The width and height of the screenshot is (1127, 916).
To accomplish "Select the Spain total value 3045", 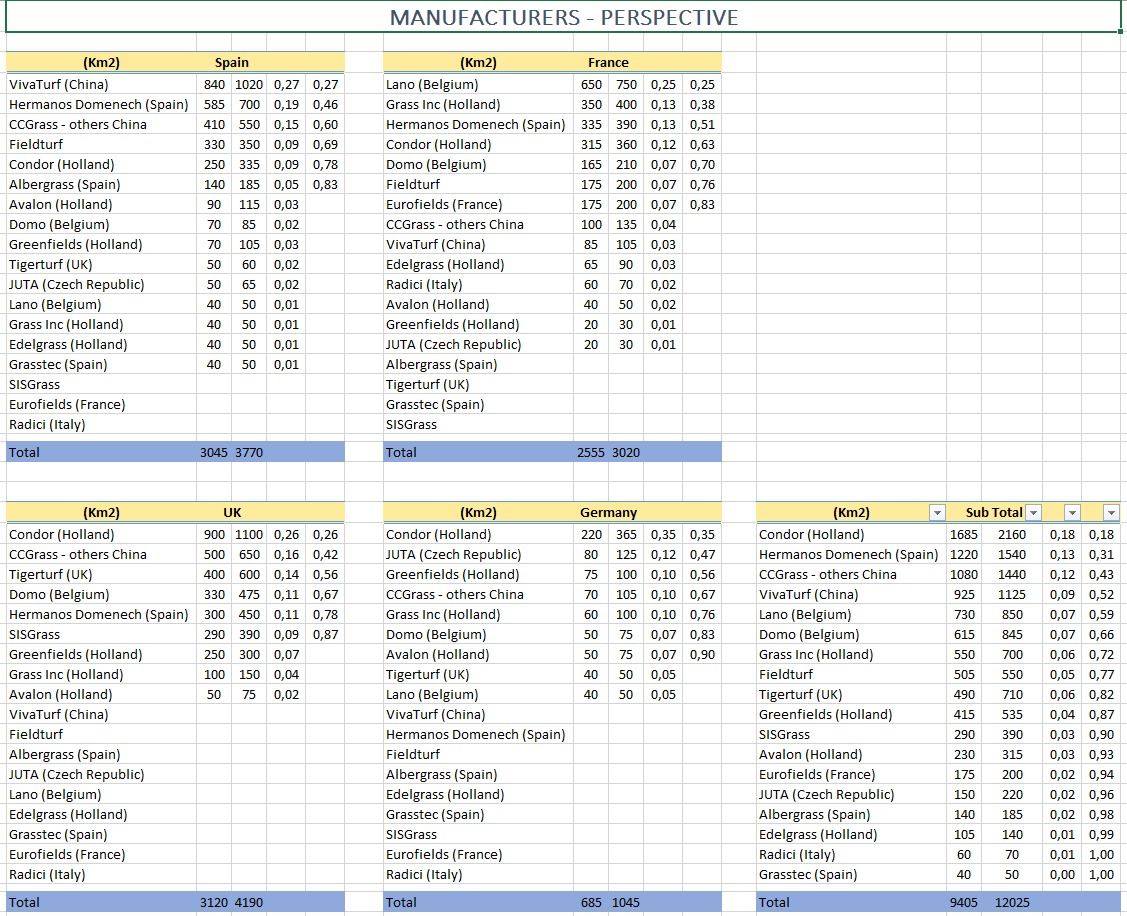I will point(213,452).
